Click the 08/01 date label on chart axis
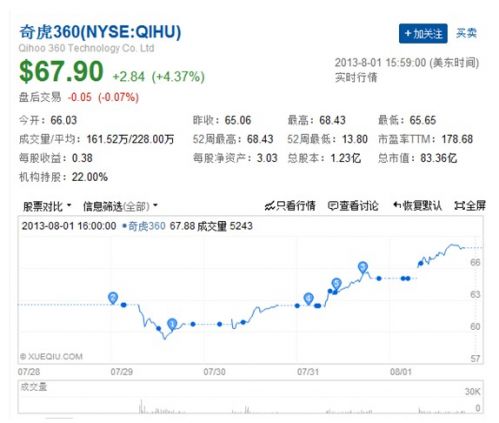Screen dimensions: 499x423 tap(401, 371)
